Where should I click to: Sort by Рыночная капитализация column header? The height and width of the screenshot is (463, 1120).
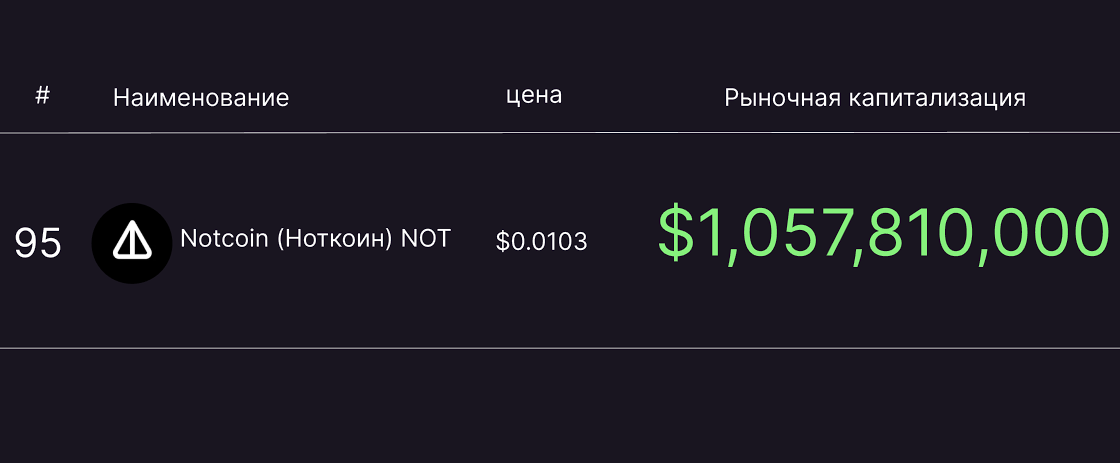pos(875,98)
